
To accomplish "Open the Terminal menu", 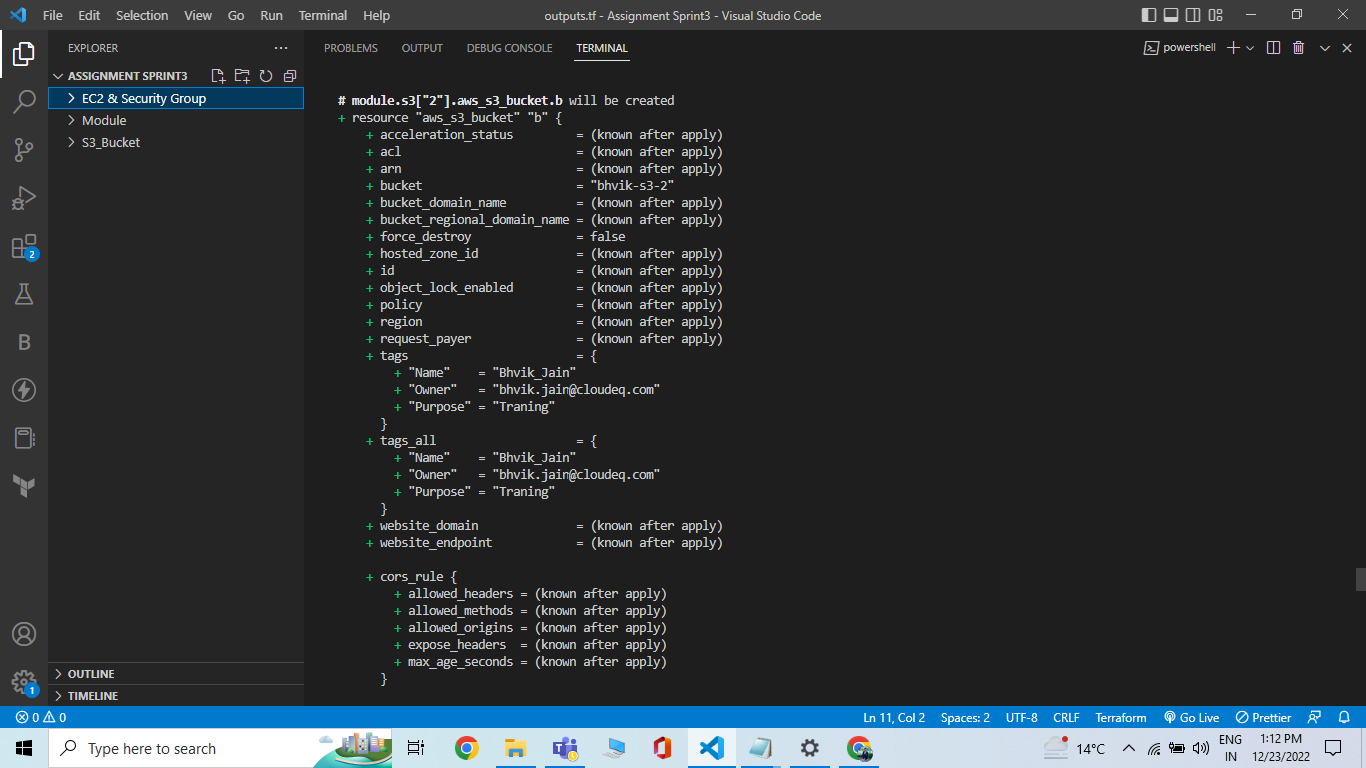I will (322, 15).
